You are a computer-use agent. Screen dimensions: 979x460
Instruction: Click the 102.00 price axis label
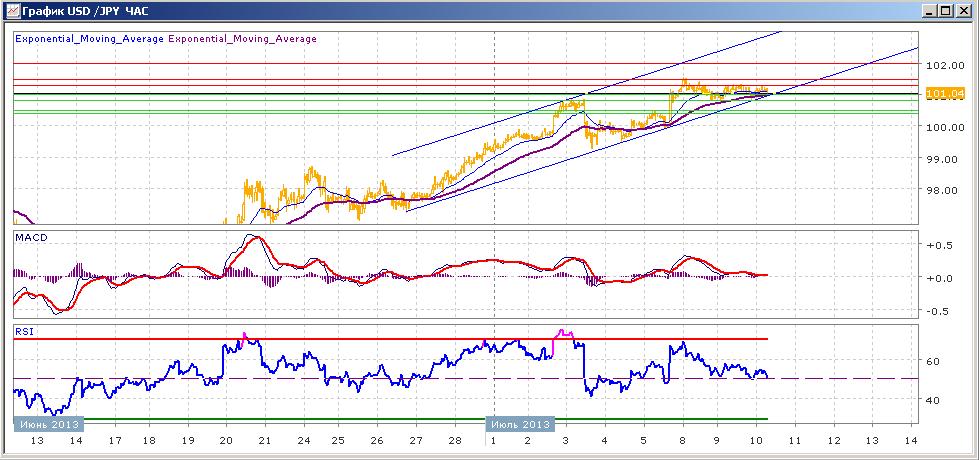(x=945, y=65)
